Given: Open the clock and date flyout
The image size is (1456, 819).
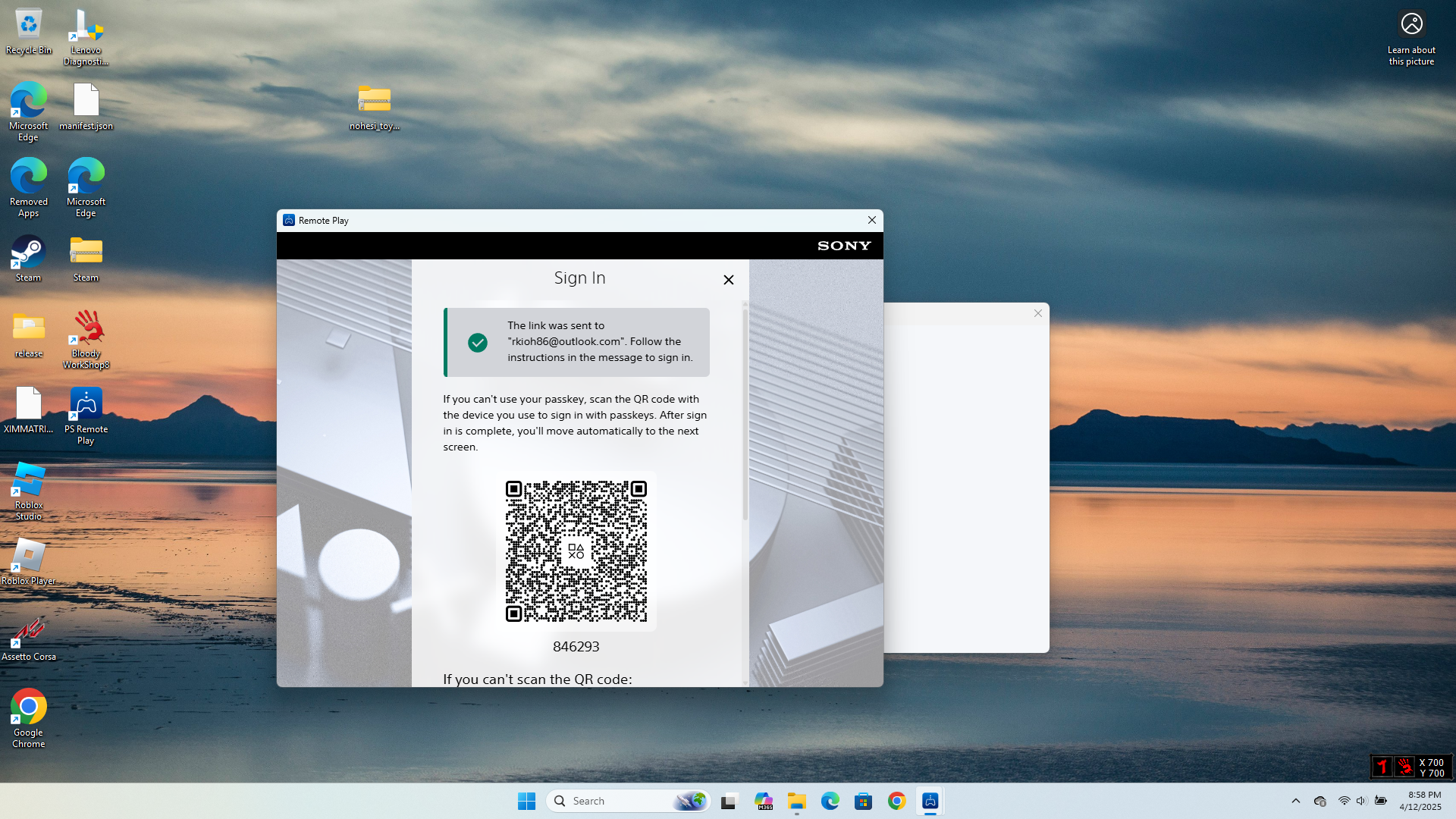Looking at the screenshot, I should pyautogui.click(x=1420, y=801).
